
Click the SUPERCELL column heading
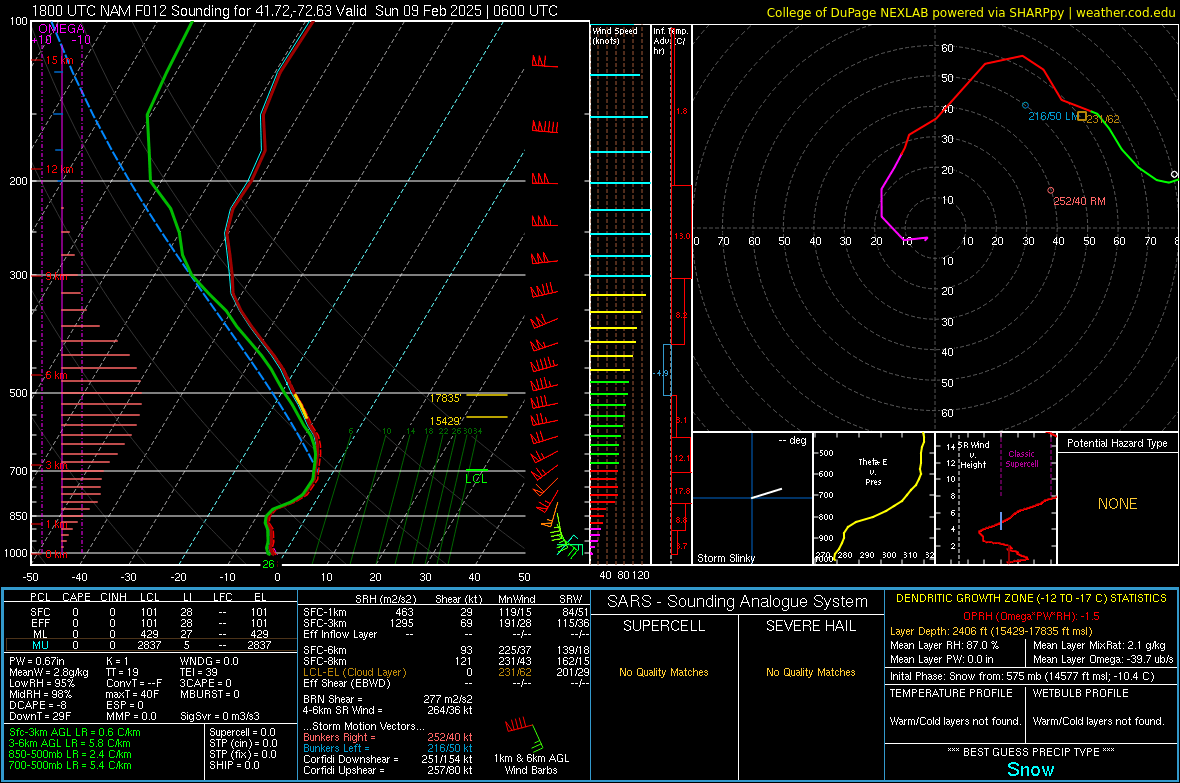(x=664, y=626)
